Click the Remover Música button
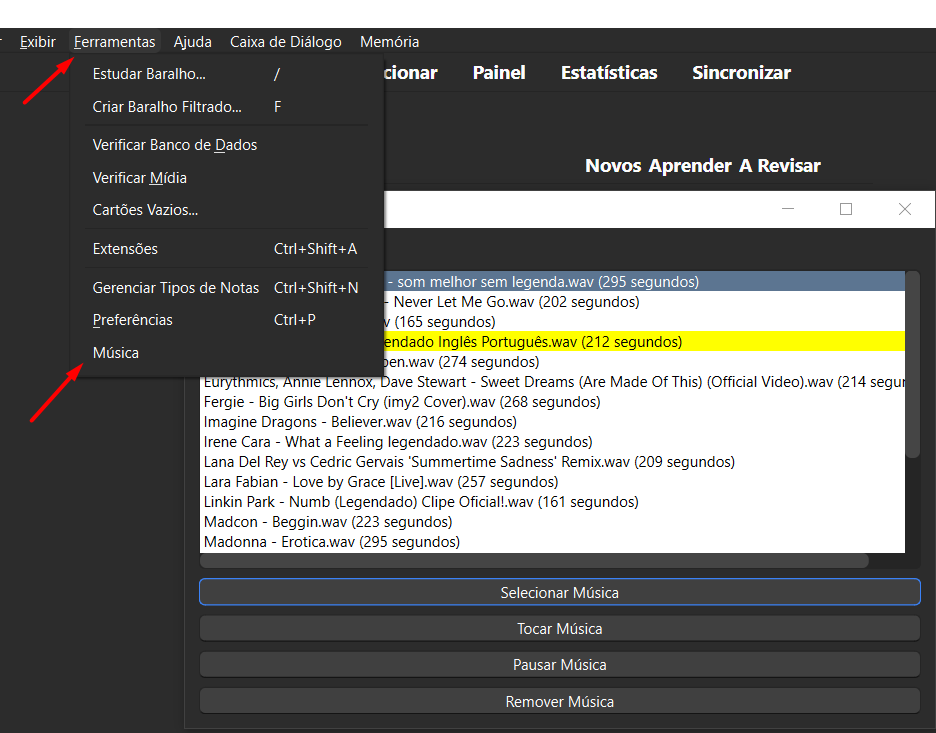 coord(559,702)
